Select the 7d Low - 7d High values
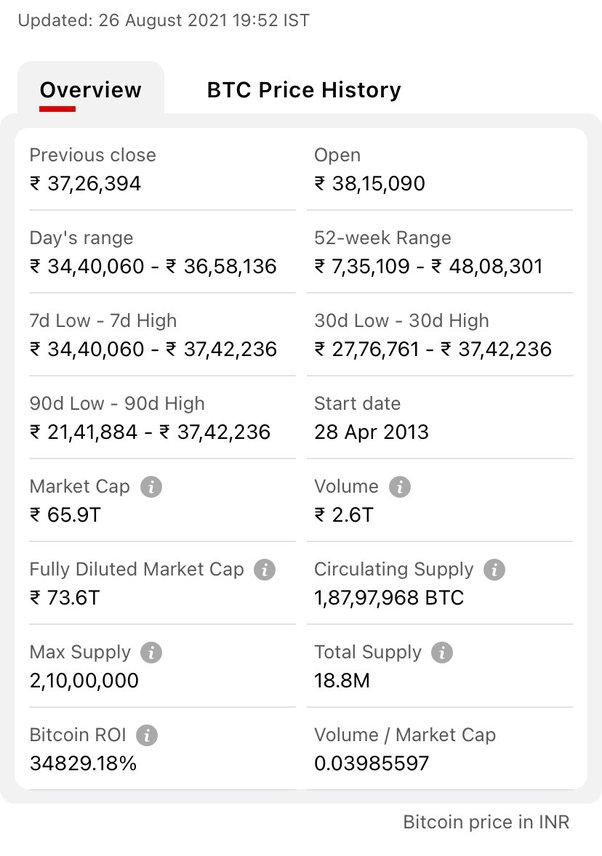Viewport: 602px width, 856px height. pos(153,349)
